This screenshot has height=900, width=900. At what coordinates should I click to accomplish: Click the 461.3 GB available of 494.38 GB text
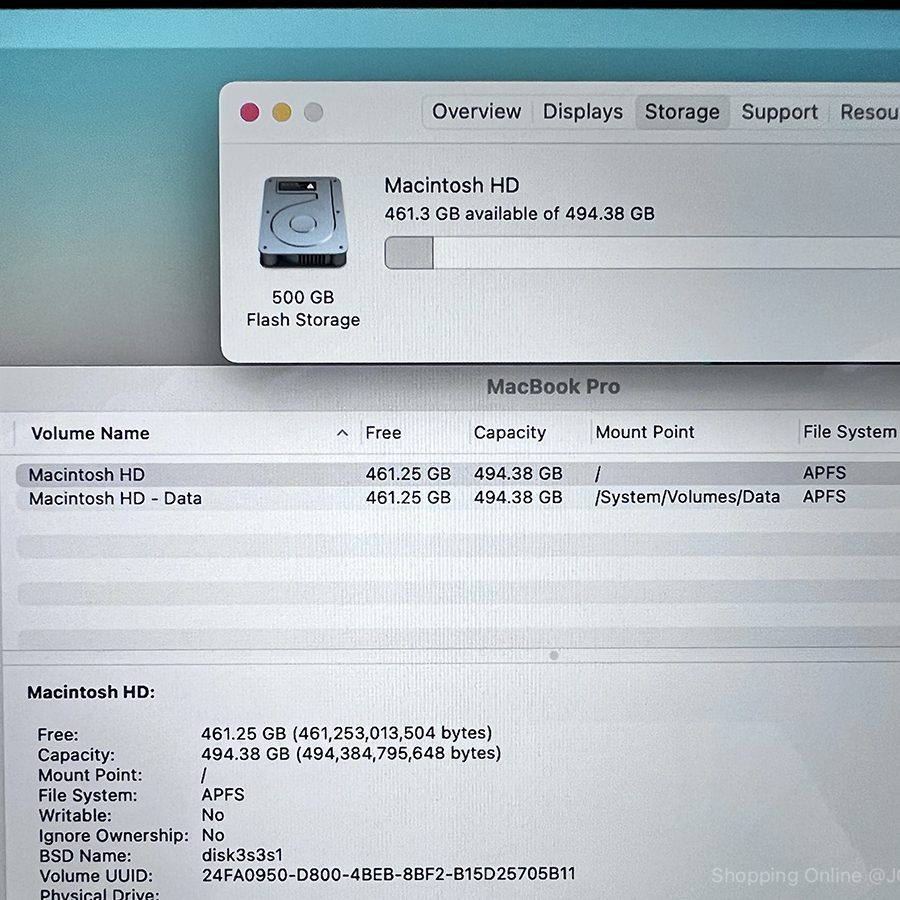(519, 214)
